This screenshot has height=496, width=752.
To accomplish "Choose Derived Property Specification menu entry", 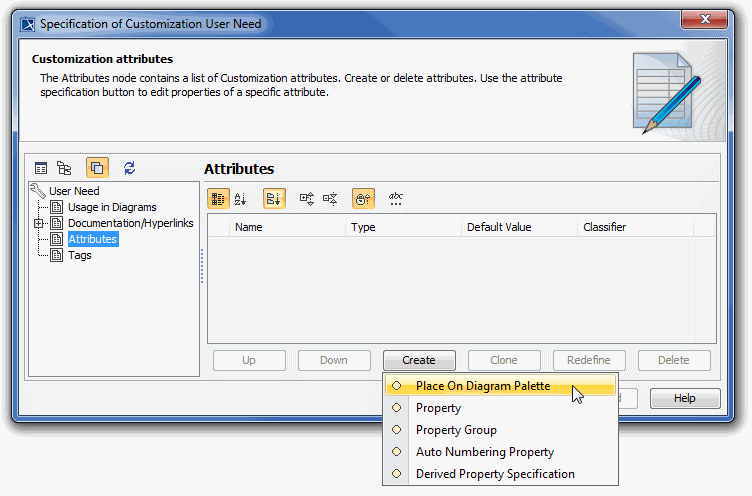I will click(x=500, y=474).
